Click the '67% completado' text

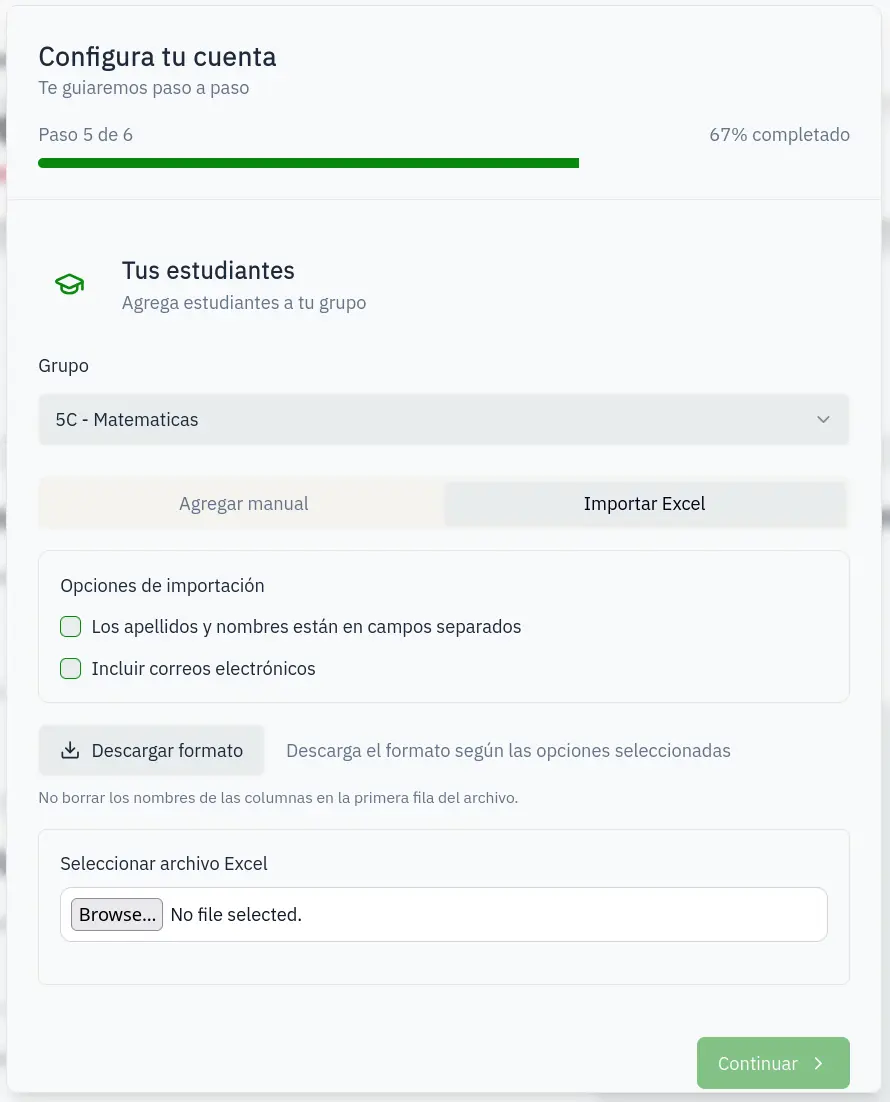coord(779,135)
